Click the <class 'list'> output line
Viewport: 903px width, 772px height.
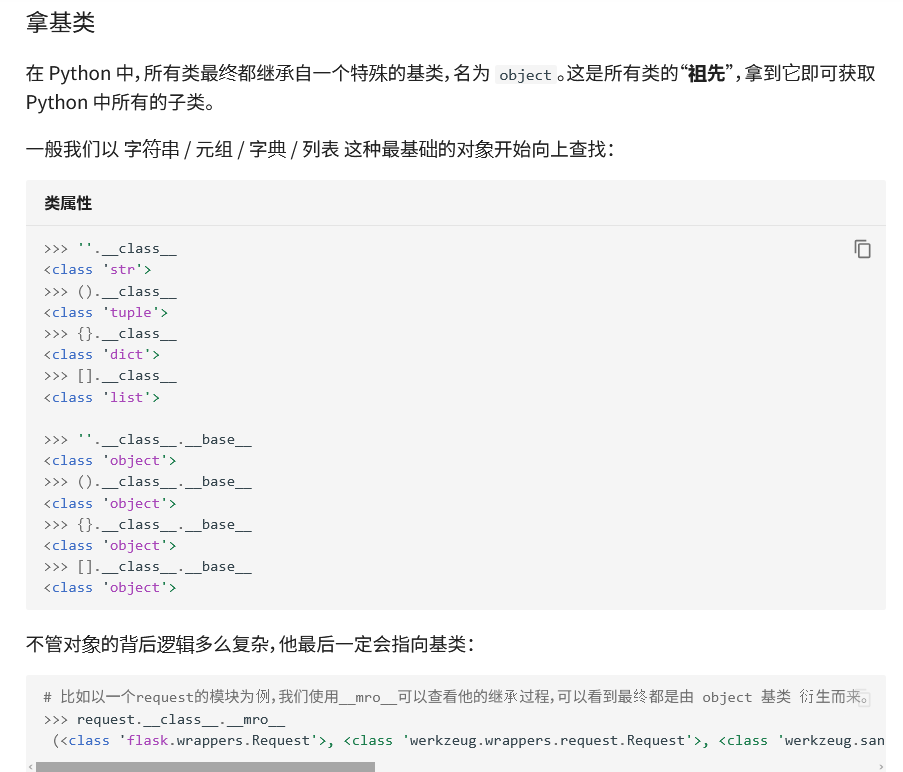[x=101, y=397]
